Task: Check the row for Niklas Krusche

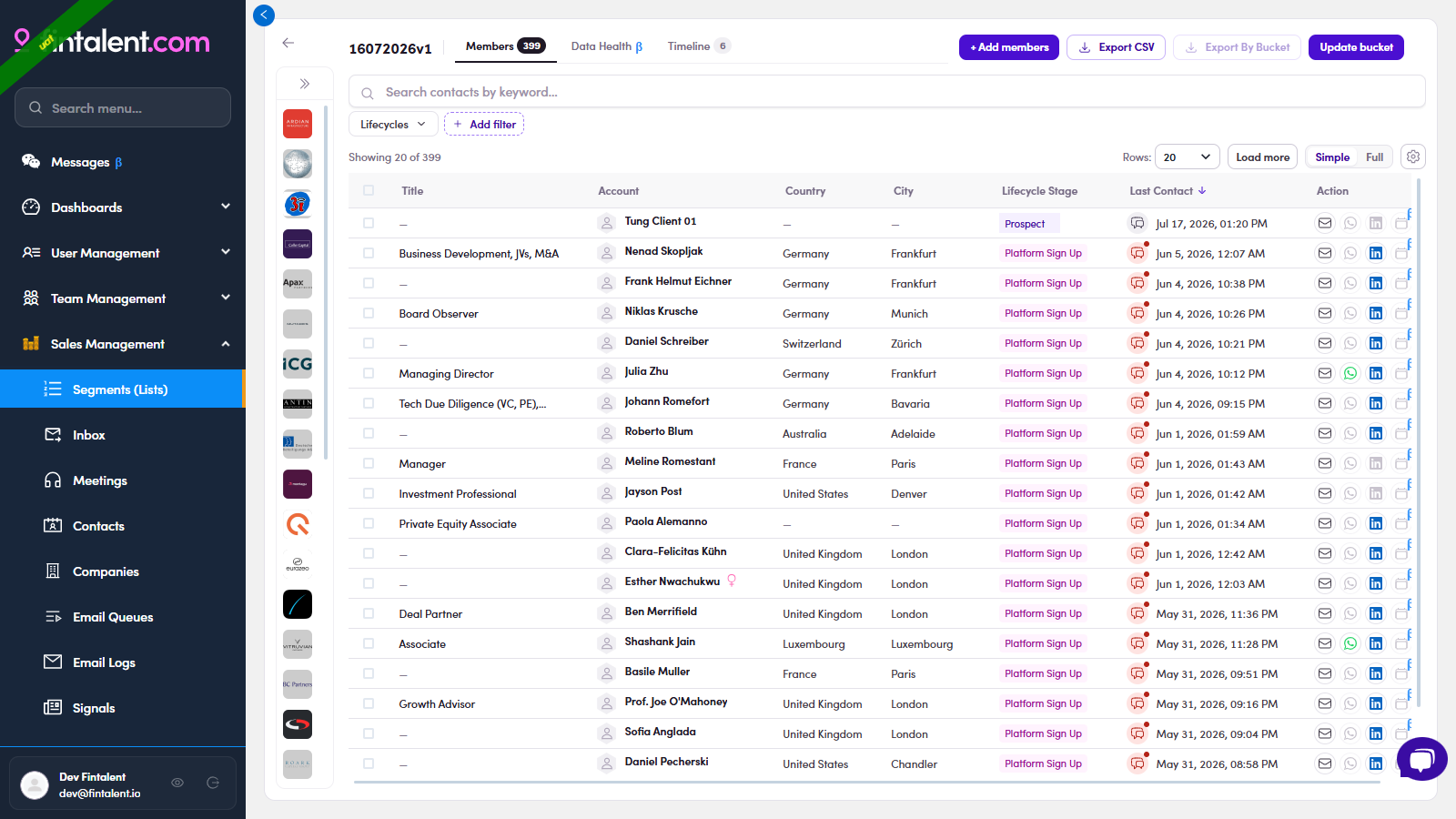Action: [x=369, y=313]
